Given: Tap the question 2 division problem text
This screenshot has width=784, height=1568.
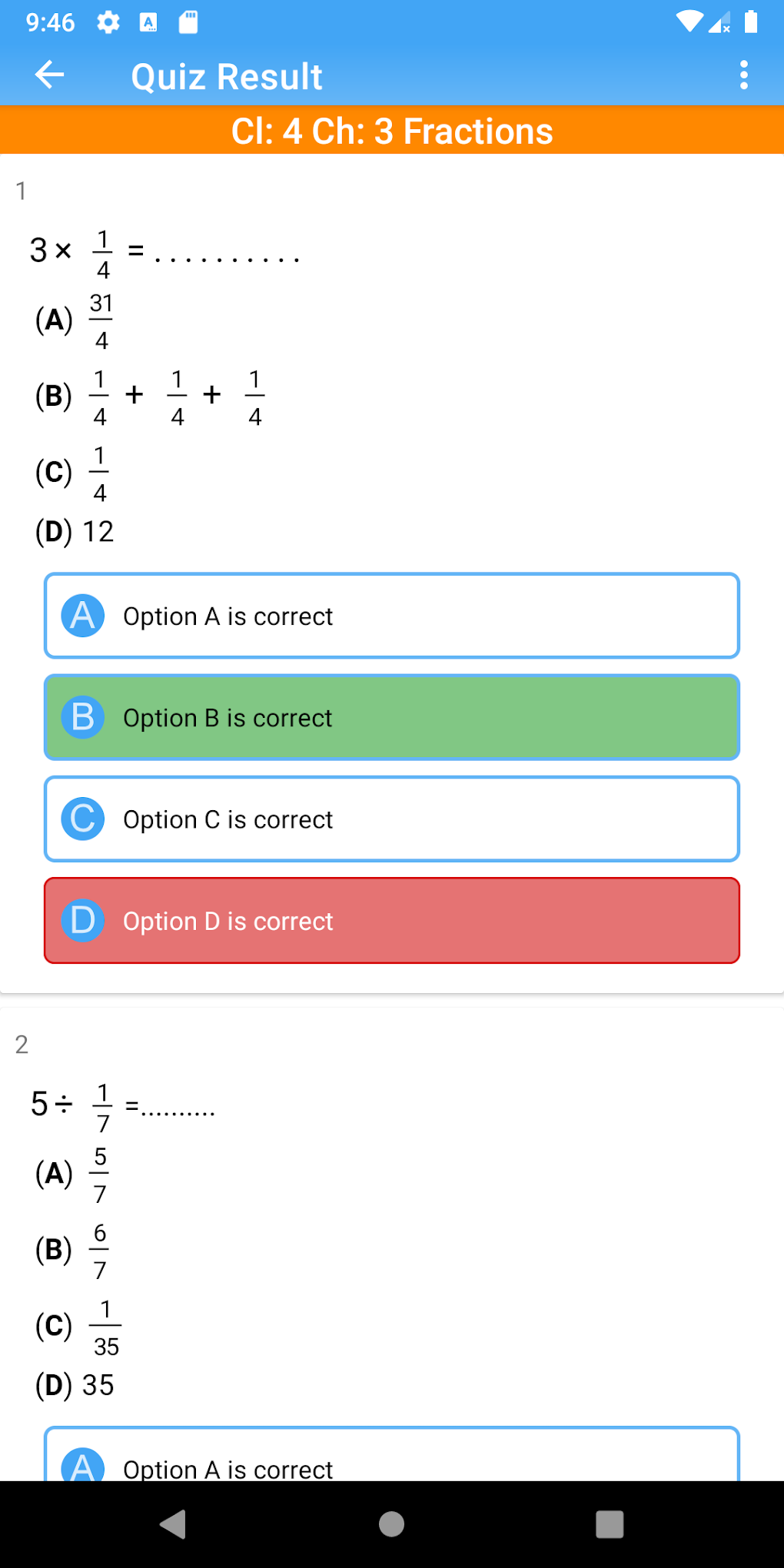Looking at the screenshot, I should pos(123,1105).
